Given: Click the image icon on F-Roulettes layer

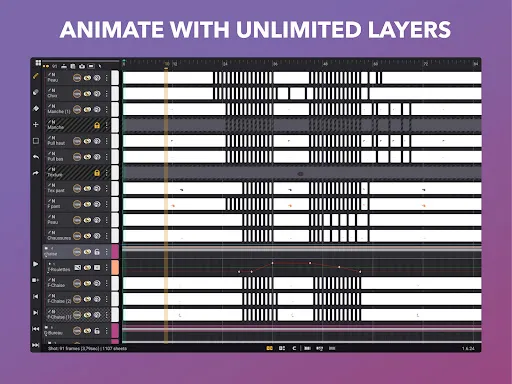Looking at the screenshot, I should [x=78, y=268].
